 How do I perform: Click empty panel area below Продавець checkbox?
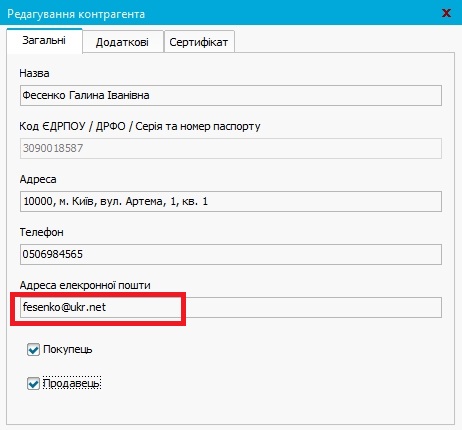[231, 408]
